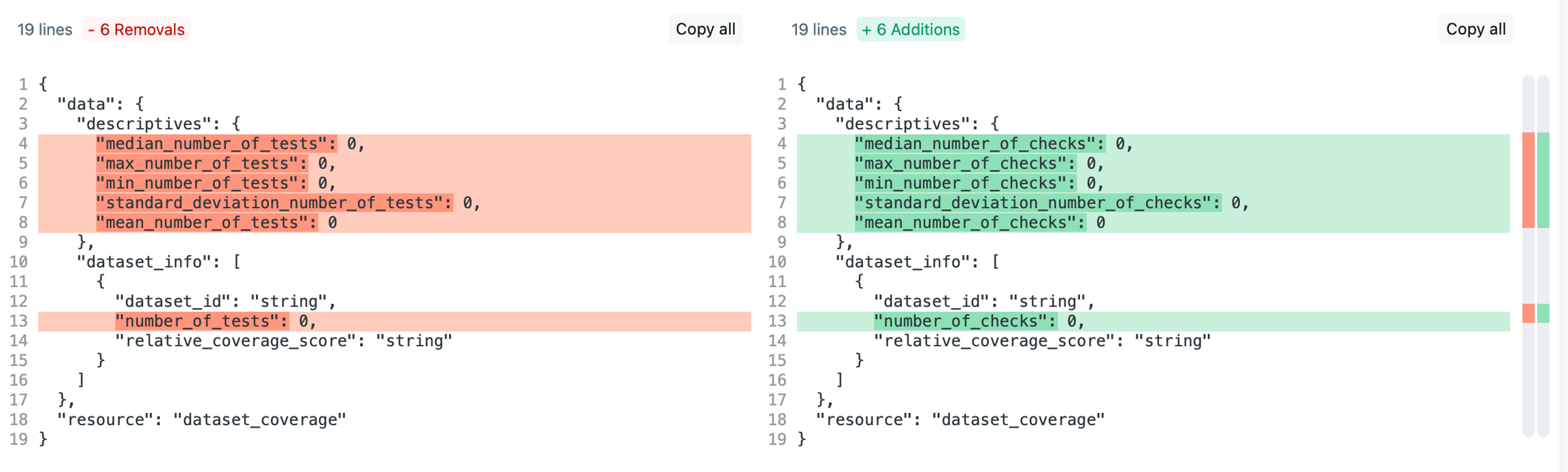Click the large green marker in minimap
Screen dimensions: 1568x472
point(1543,180)
